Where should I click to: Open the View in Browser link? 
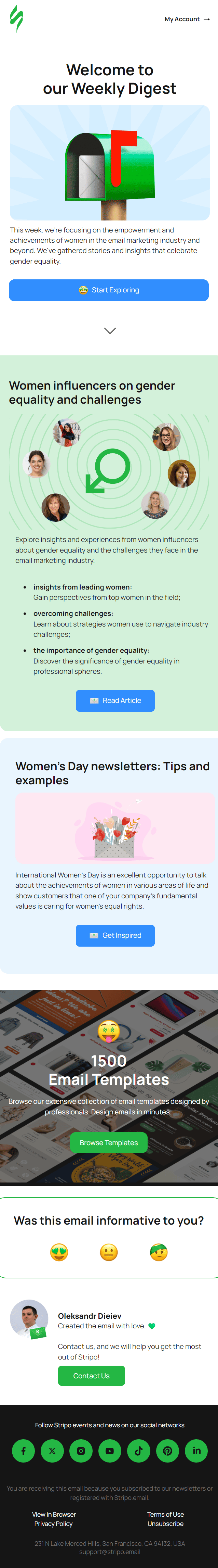click(x=54, y=1514)
